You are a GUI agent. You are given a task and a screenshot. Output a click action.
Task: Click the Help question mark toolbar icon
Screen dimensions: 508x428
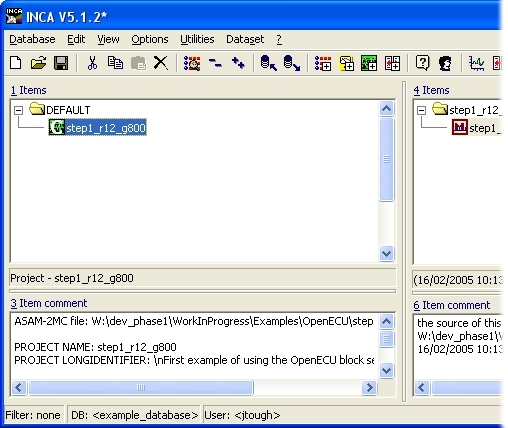pos(422,63)
